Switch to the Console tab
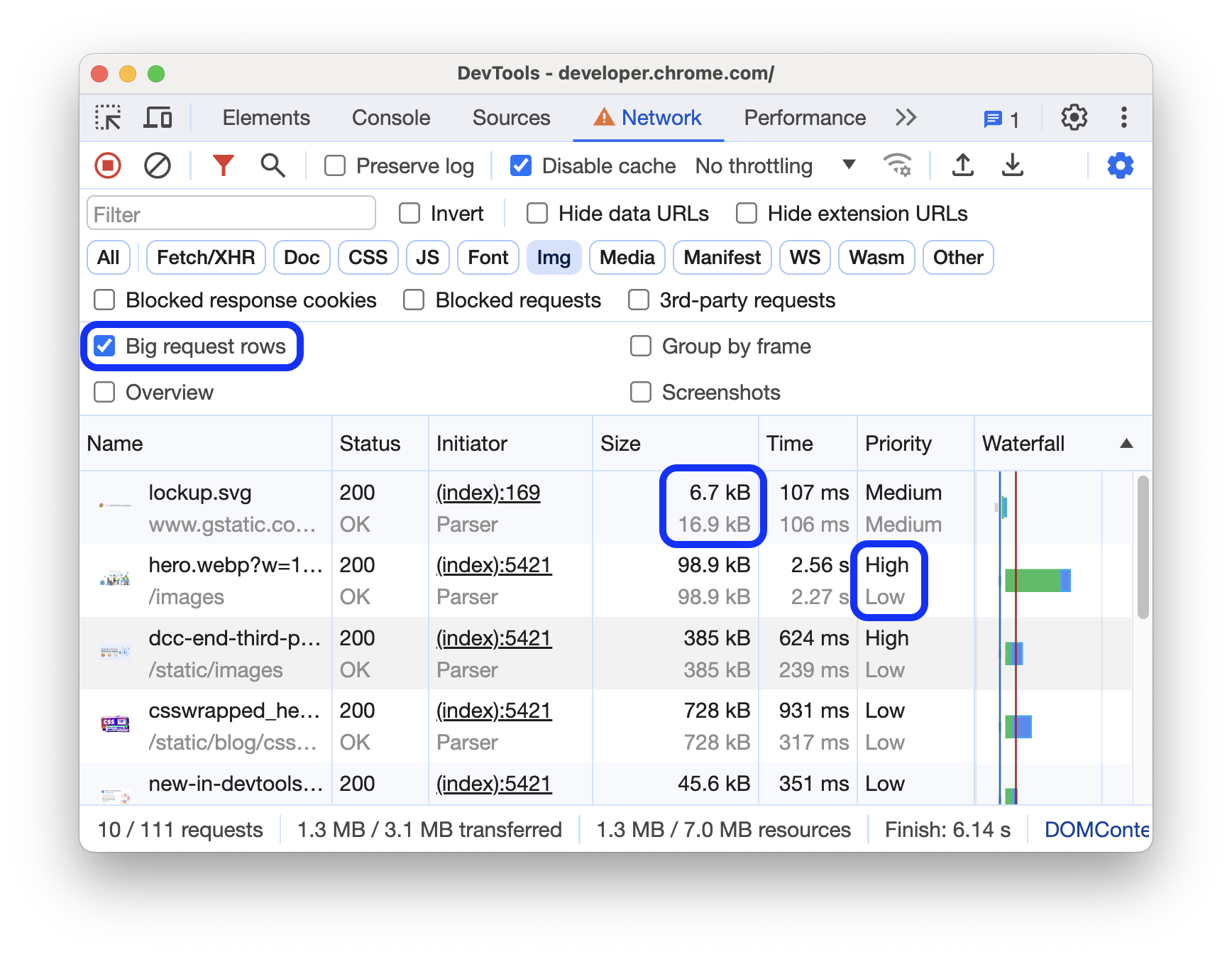The height and width of the screenshot is (957, 1232). coord(391,118)
